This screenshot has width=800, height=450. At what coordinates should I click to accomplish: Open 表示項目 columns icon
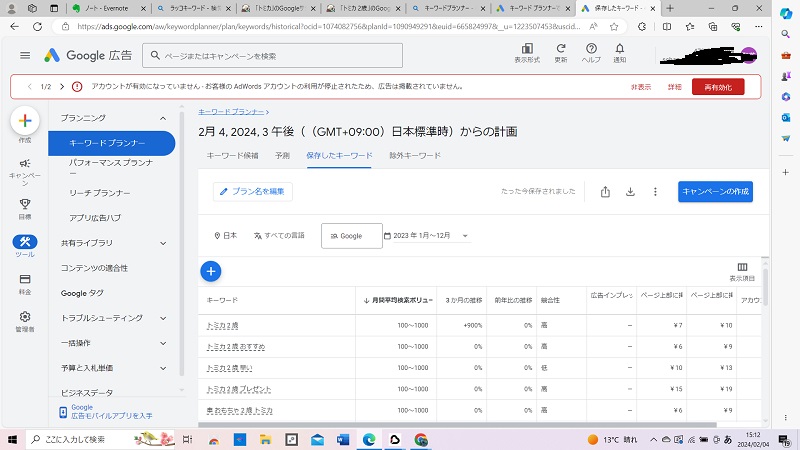742,272
